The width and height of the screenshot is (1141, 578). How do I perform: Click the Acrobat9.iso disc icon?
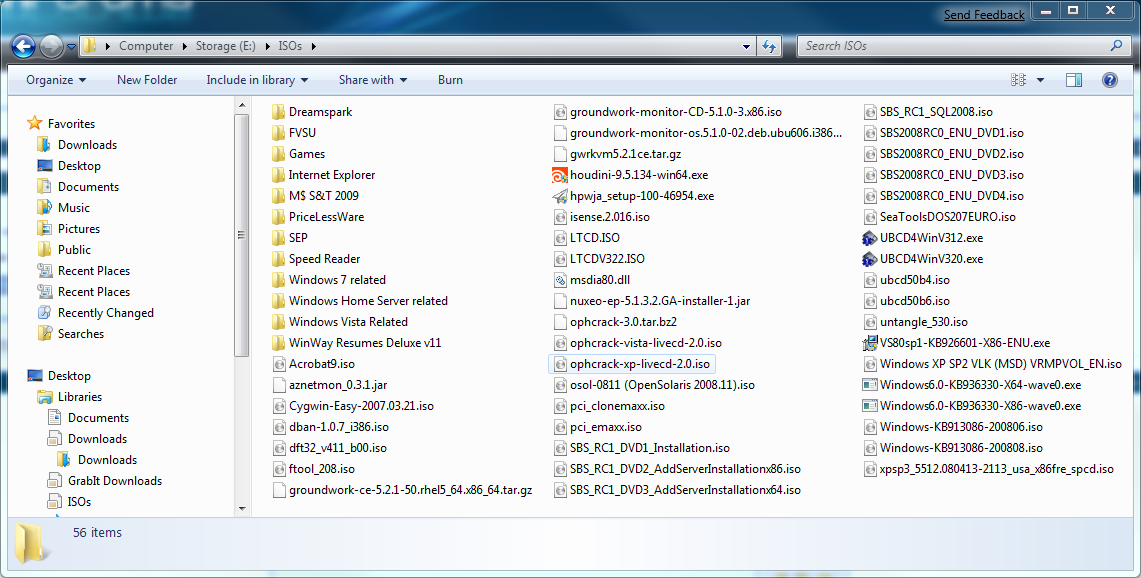pos(278,364)
